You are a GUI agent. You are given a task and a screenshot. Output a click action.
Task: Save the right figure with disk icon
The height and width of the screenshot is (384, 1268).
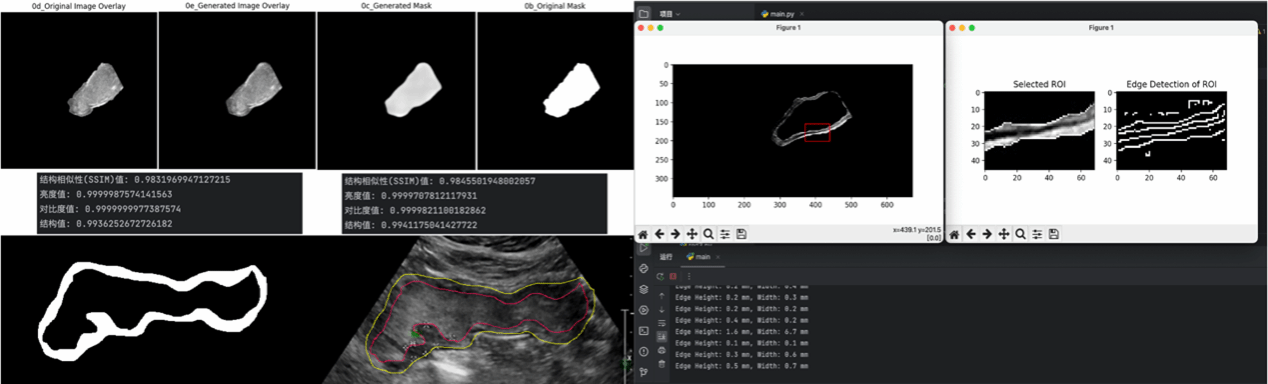pos(1054,234)
